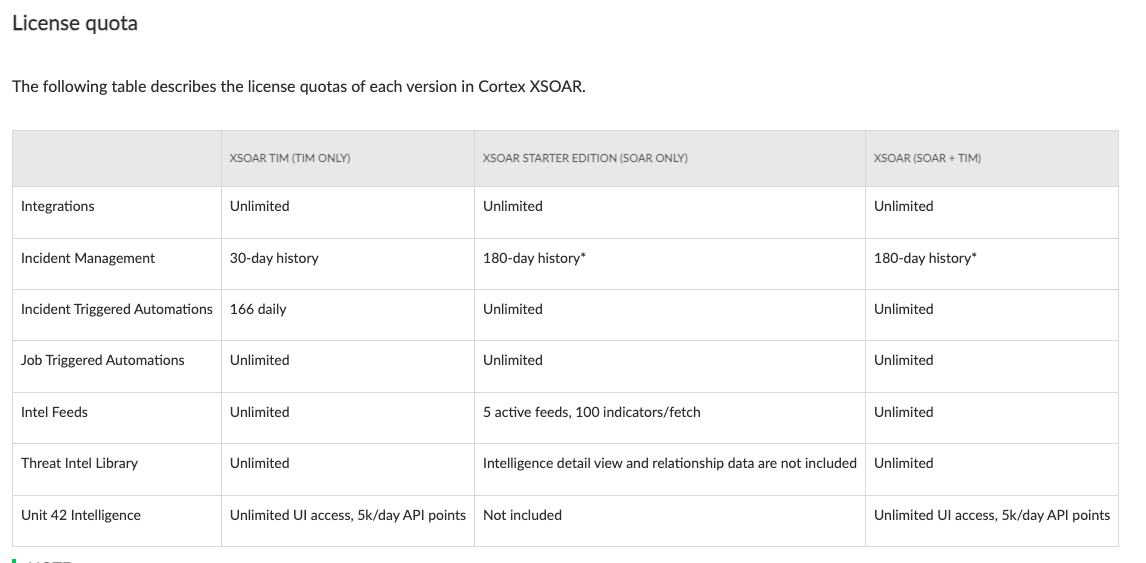
Task: Click Unit 42 API points cell under XSOAR TIM
Action: pyautogui.click(x=348, y=515)
